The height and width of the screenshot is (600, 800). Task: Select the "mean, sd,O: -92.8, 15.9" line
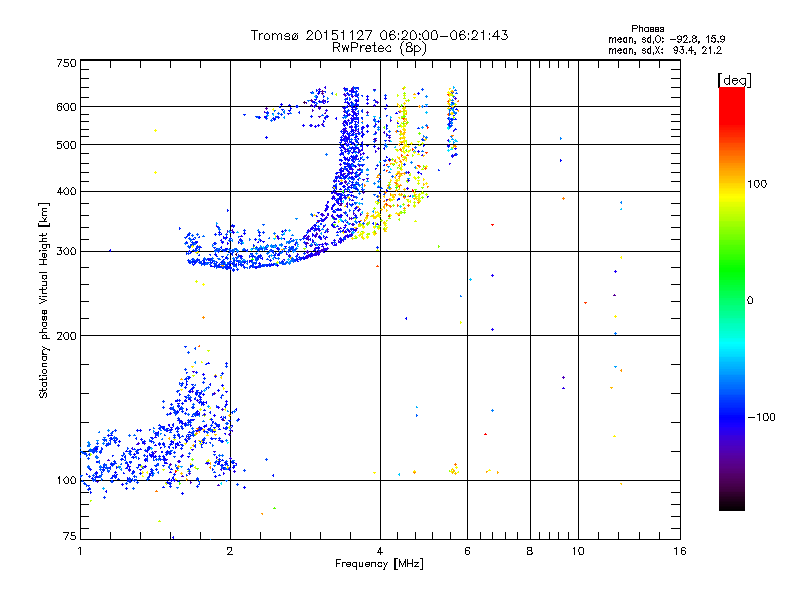(x=666, y=39)
